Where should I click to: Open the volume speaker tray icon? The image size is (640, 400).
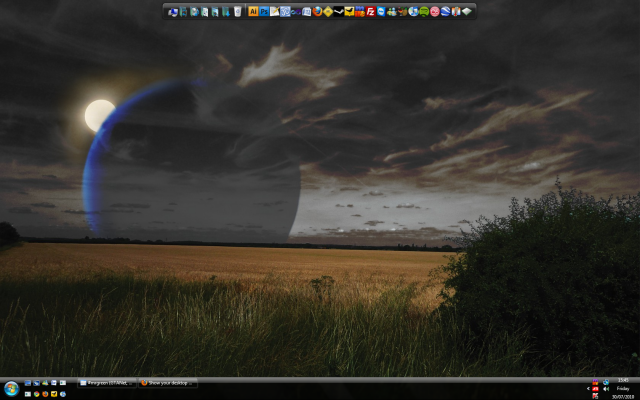[x=606, y=389]
